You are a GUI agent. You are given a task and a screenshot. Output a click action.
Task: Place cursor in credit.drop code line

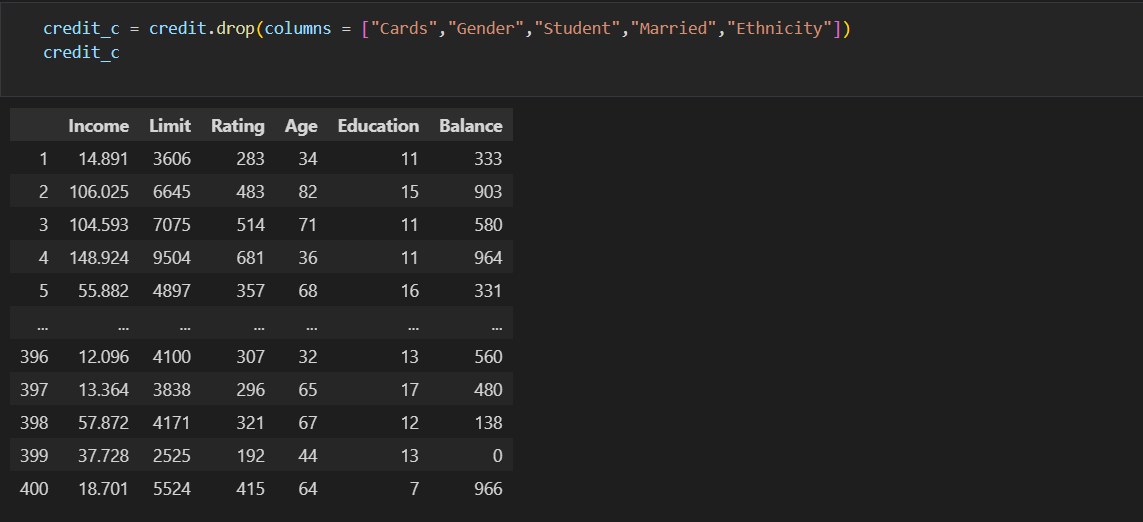point(447,29)
